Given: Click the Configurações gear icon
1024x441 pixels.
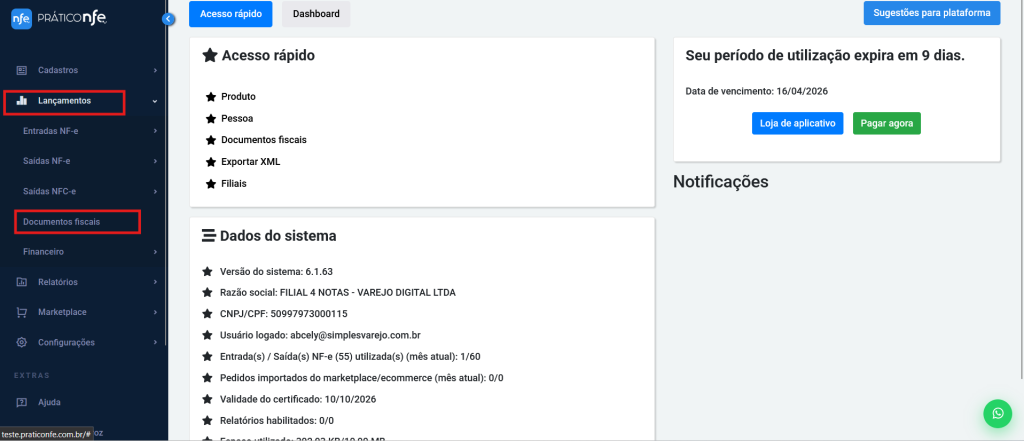Looking at the screenshot, I should (21, 342).
